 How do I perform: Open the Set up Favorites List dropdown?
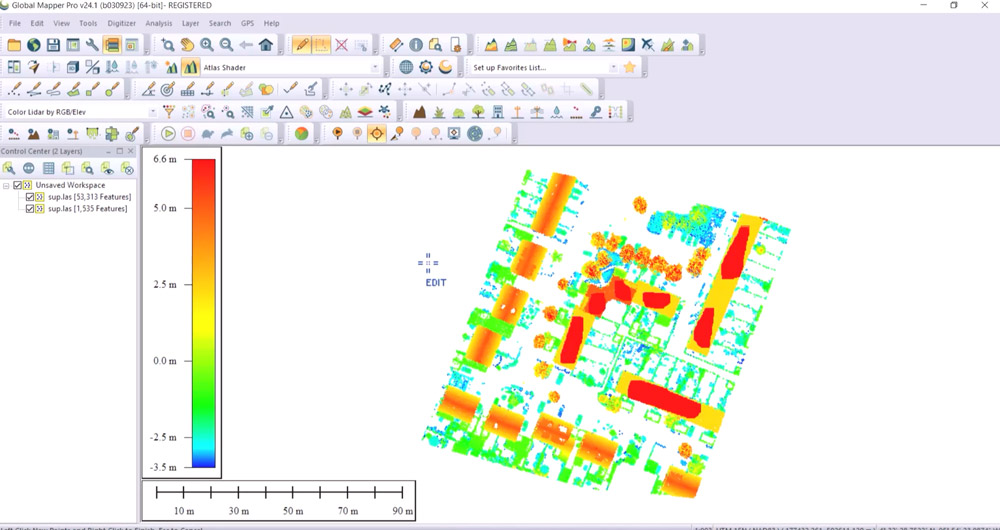pyautogui.click(x=613, y=67)
